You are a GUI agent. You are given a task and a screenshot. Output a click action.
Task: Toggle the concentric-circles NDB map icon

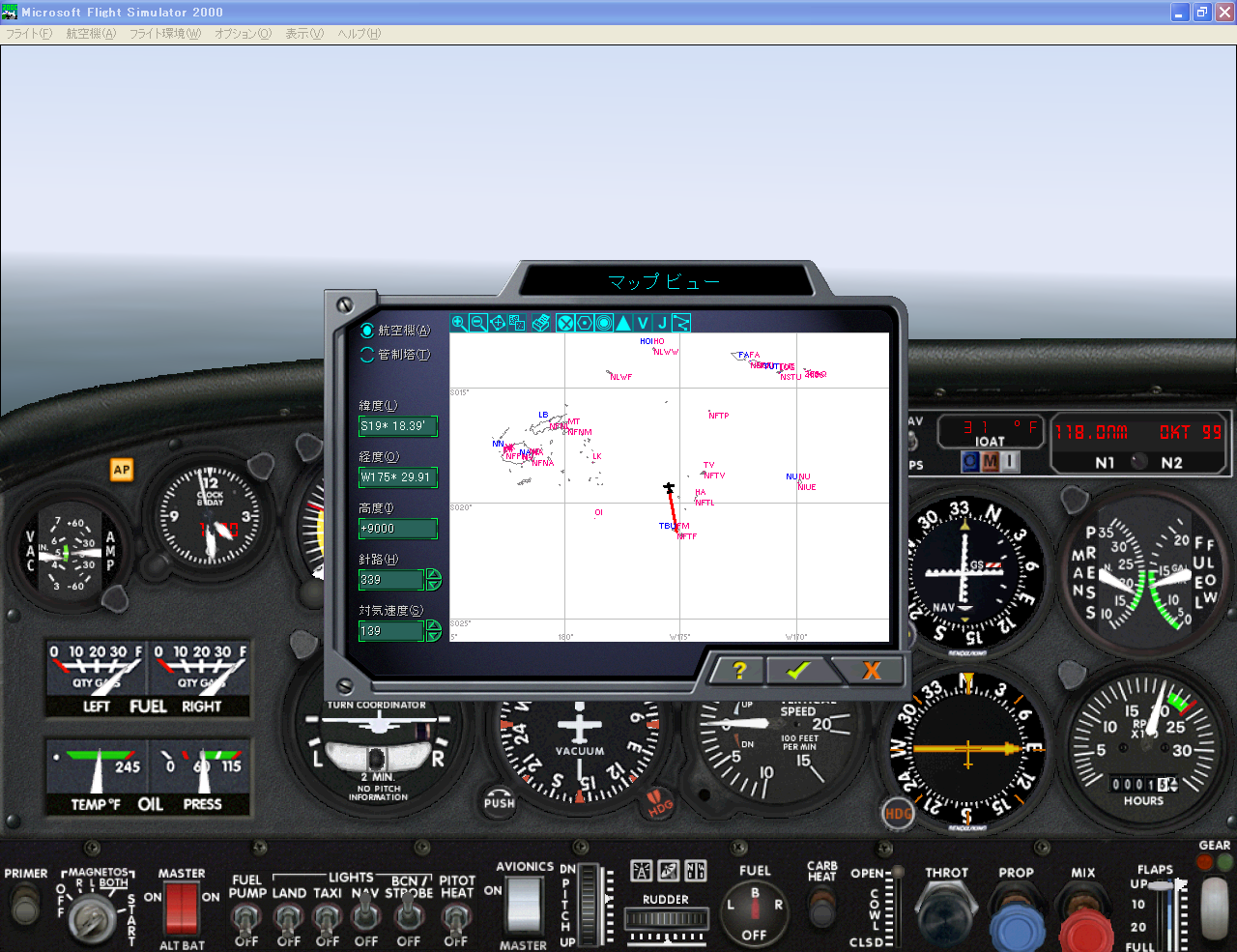[604, 323]
